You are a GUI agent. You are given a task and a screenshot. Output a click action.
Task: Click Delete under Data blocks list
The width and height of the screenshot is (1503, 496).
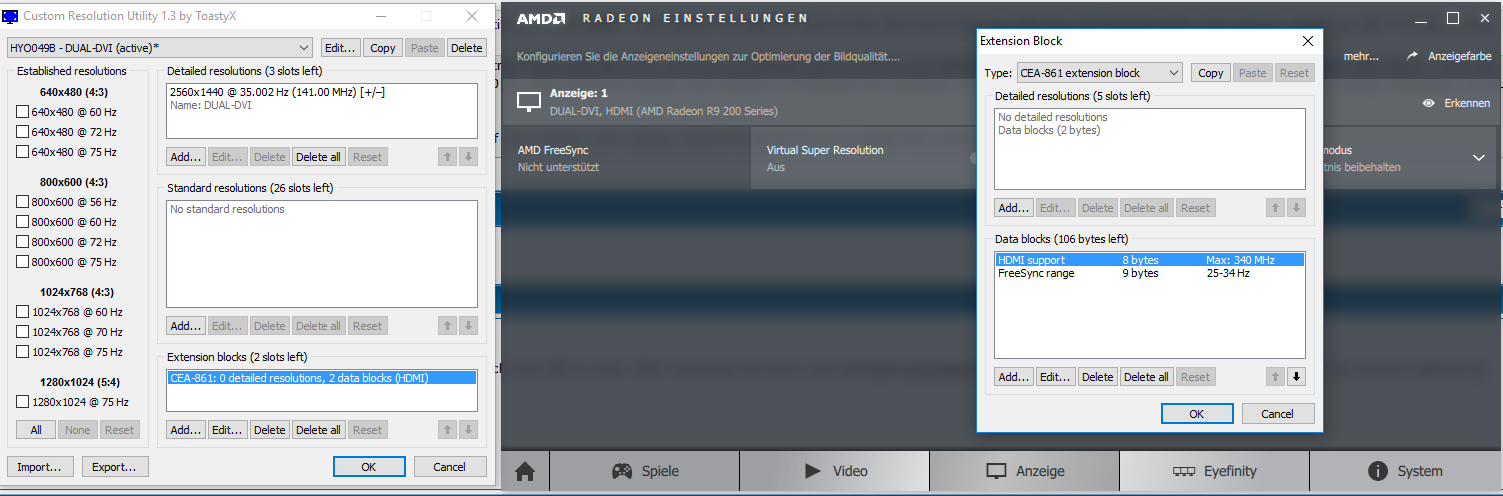pyautogui.click(x=1097, y=377)
